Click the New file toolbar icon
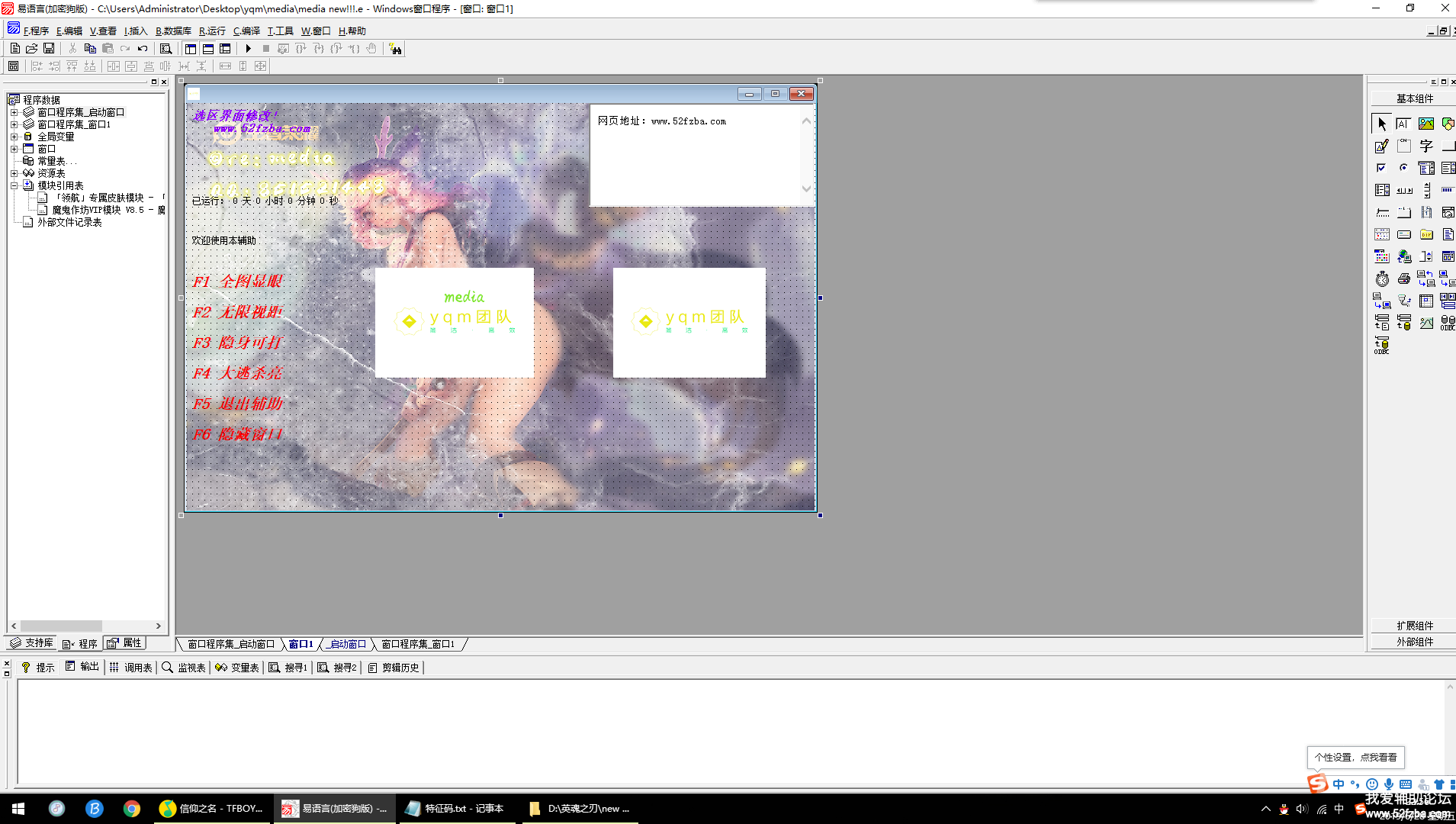The height and width of the screenshot is (824, 1456). [14, 48]
